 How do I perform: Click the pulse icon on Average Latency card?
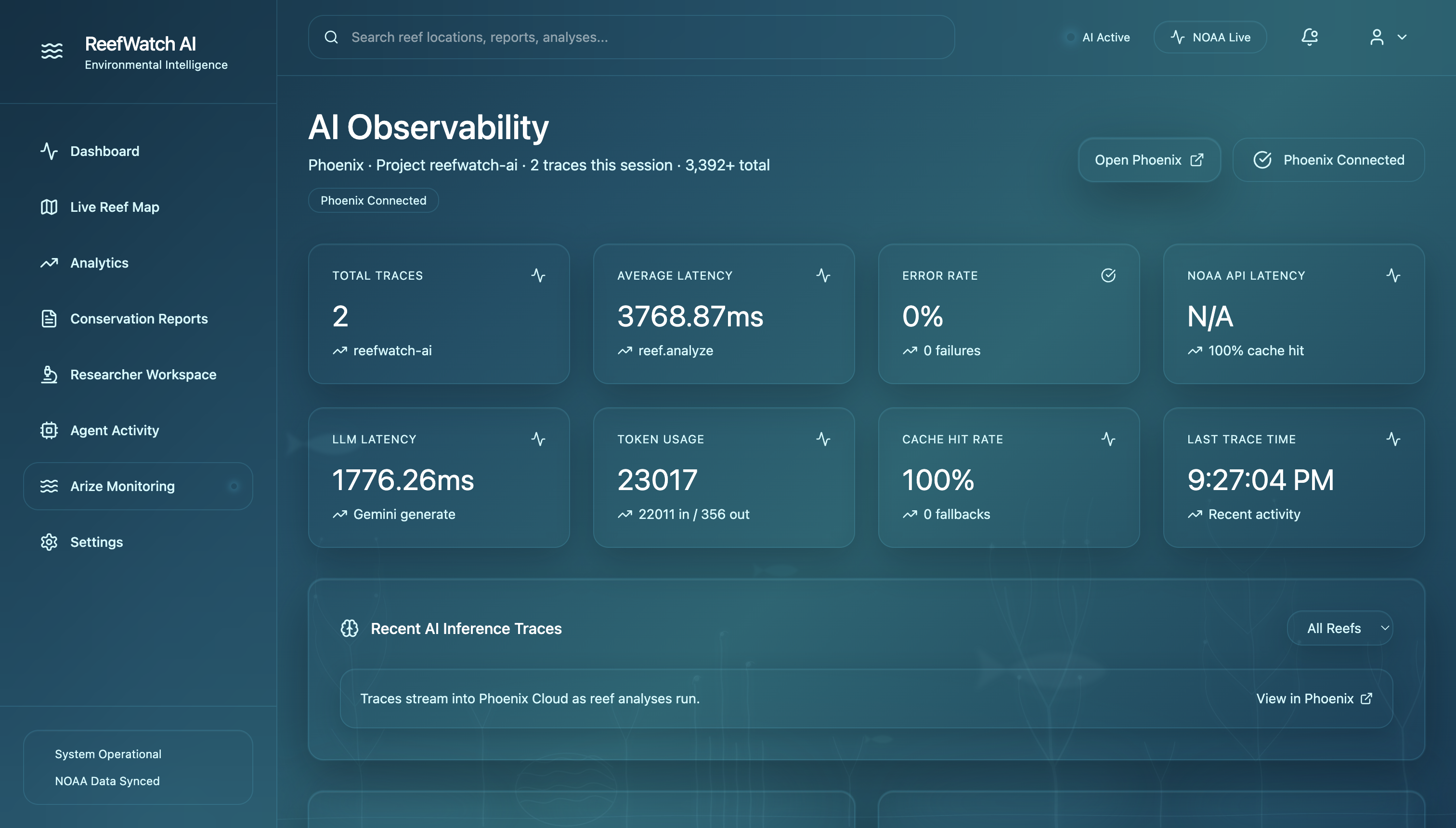[823, 275]
